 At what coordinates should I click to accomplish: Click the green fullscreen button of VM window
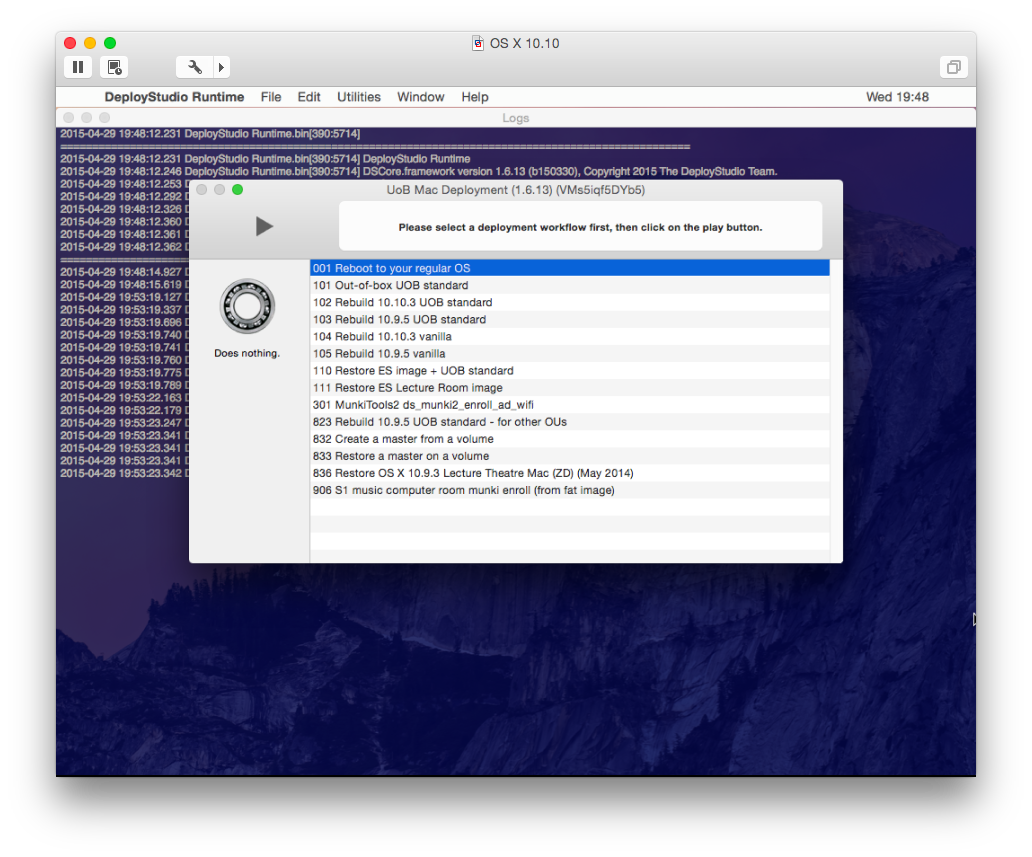[110, 43]
